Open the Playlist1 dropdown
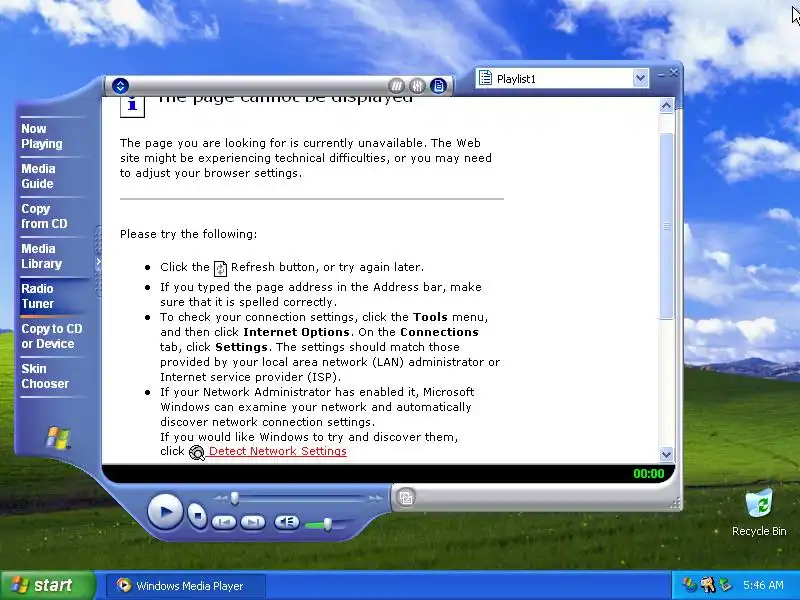 [x=640, y=79]
